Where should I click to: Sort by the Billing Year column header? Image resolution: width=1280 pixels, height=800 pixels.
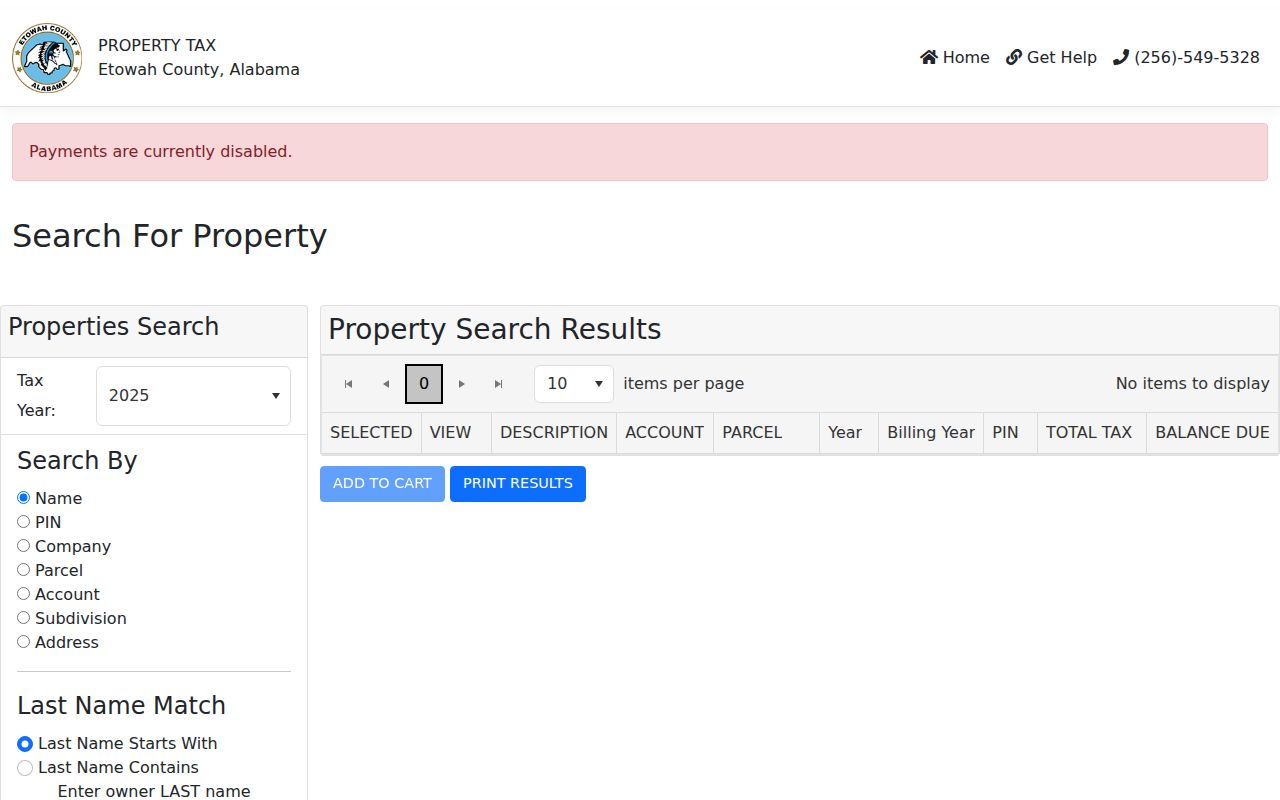coord(931,433)
